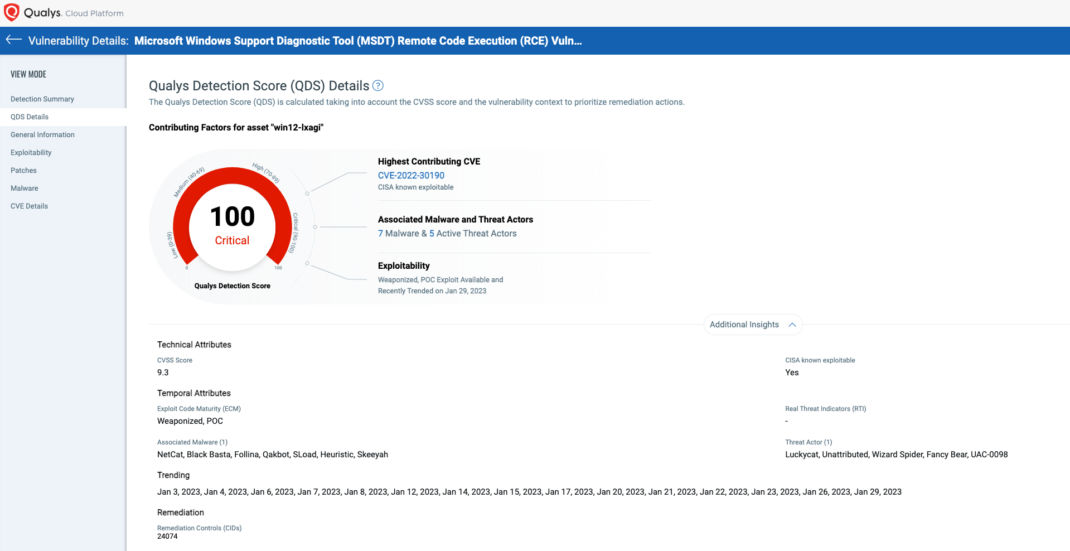Select QDS Details in the sidebar
1070x551 pixels.
29,117
